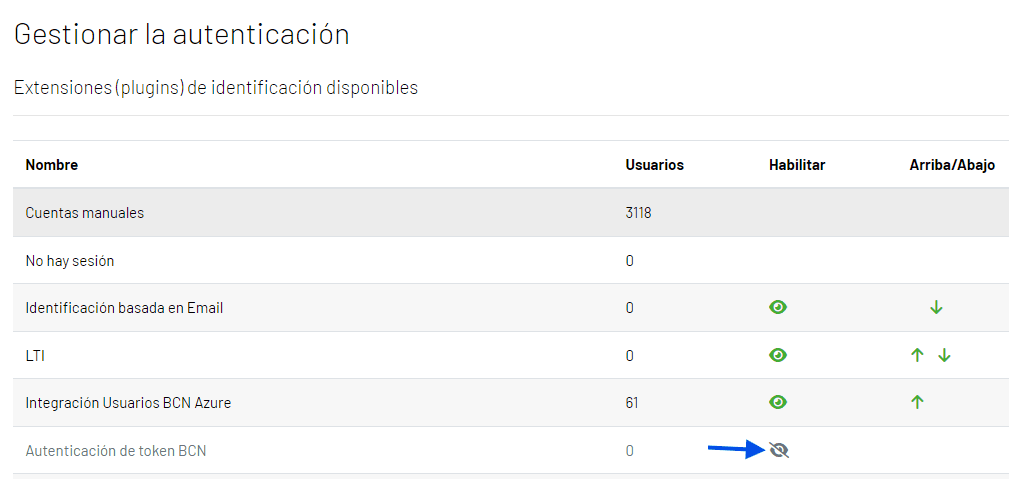
Task: Click the Usuarios column header
Action: (x=654, y=165)
